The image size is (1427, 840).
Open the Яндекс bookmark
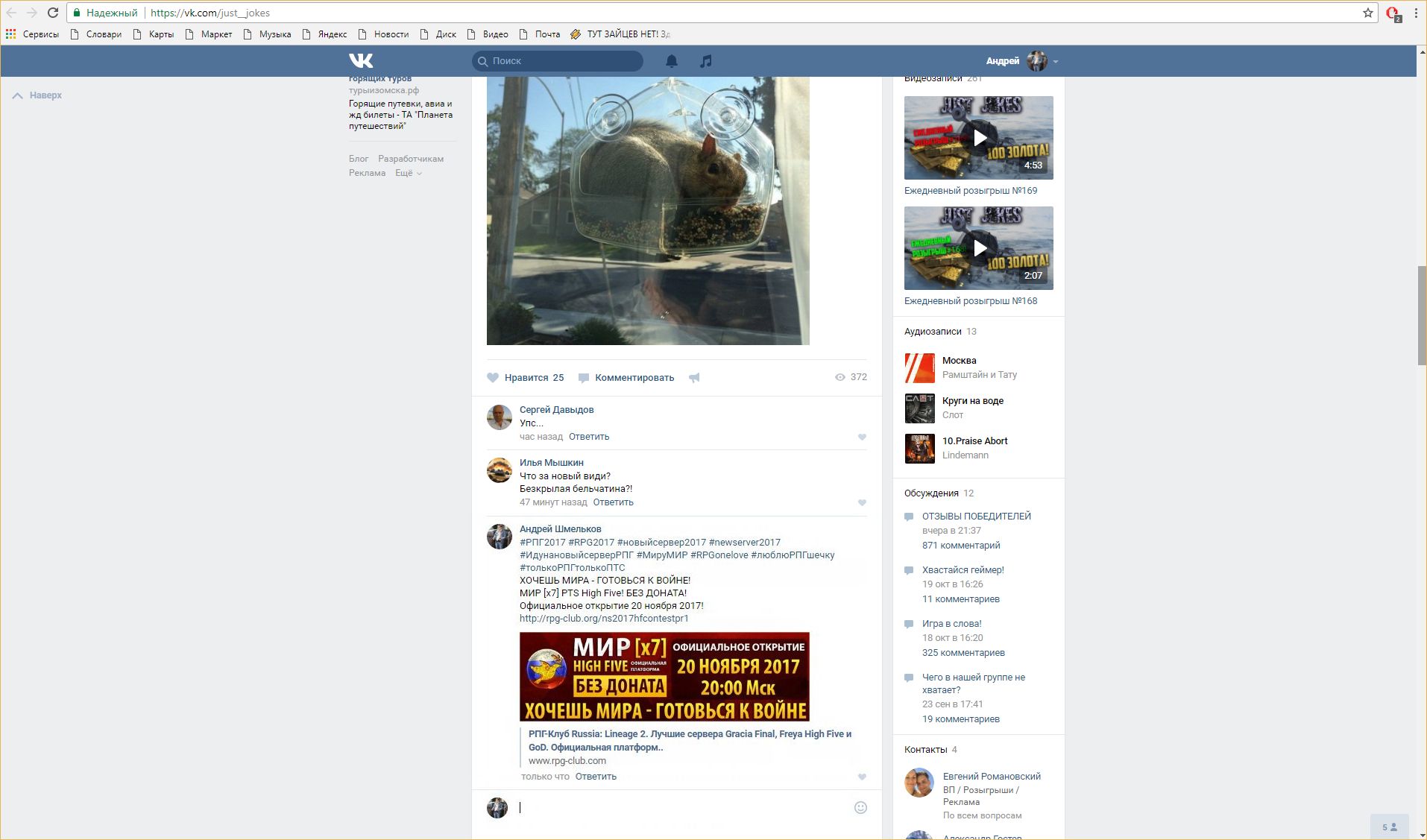[x=332, y=34]
